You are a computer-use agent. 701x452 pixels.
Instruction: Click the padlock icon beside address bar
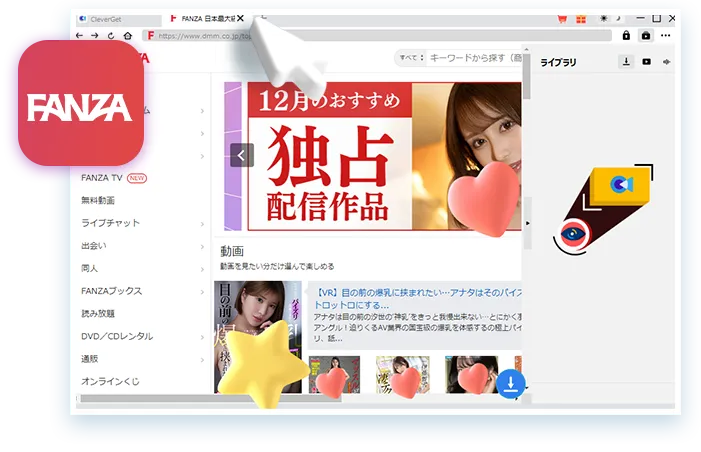click(626, 35)
